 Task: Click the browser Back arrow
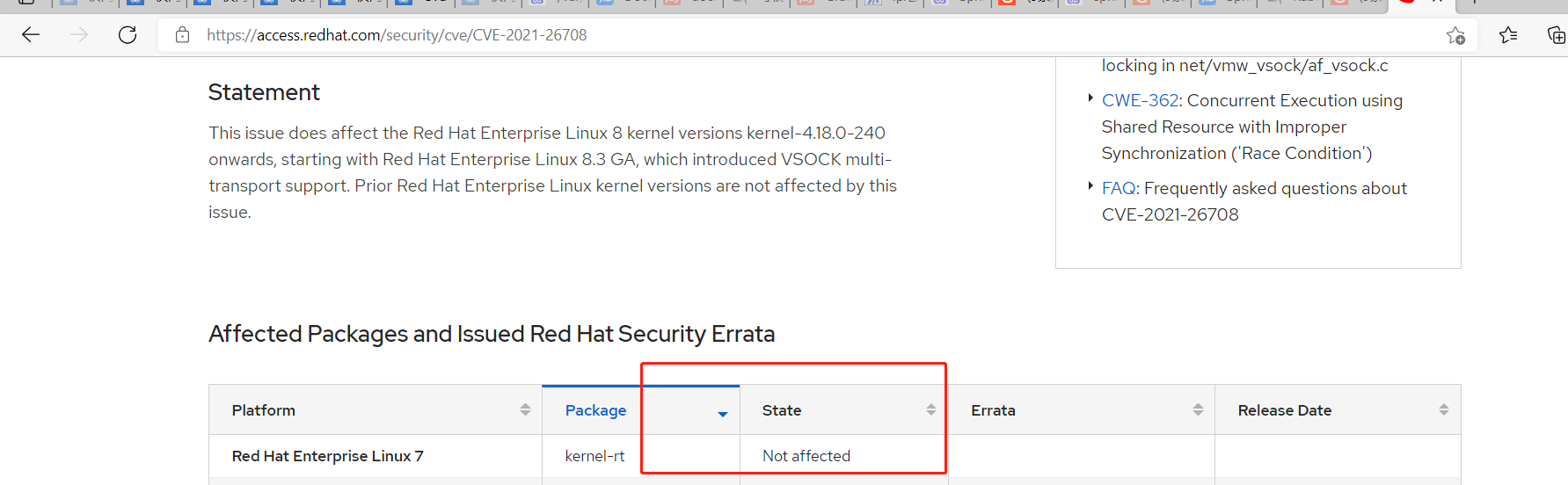click(31, 35)
